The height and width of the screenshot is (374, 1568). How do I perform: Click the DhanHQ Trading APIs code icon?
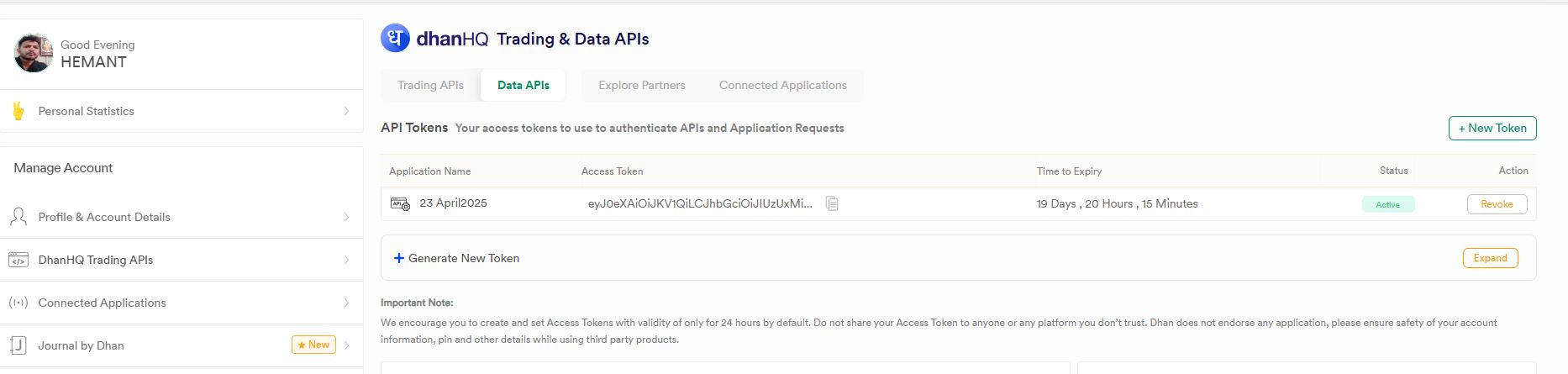click(x=18, y=260)
